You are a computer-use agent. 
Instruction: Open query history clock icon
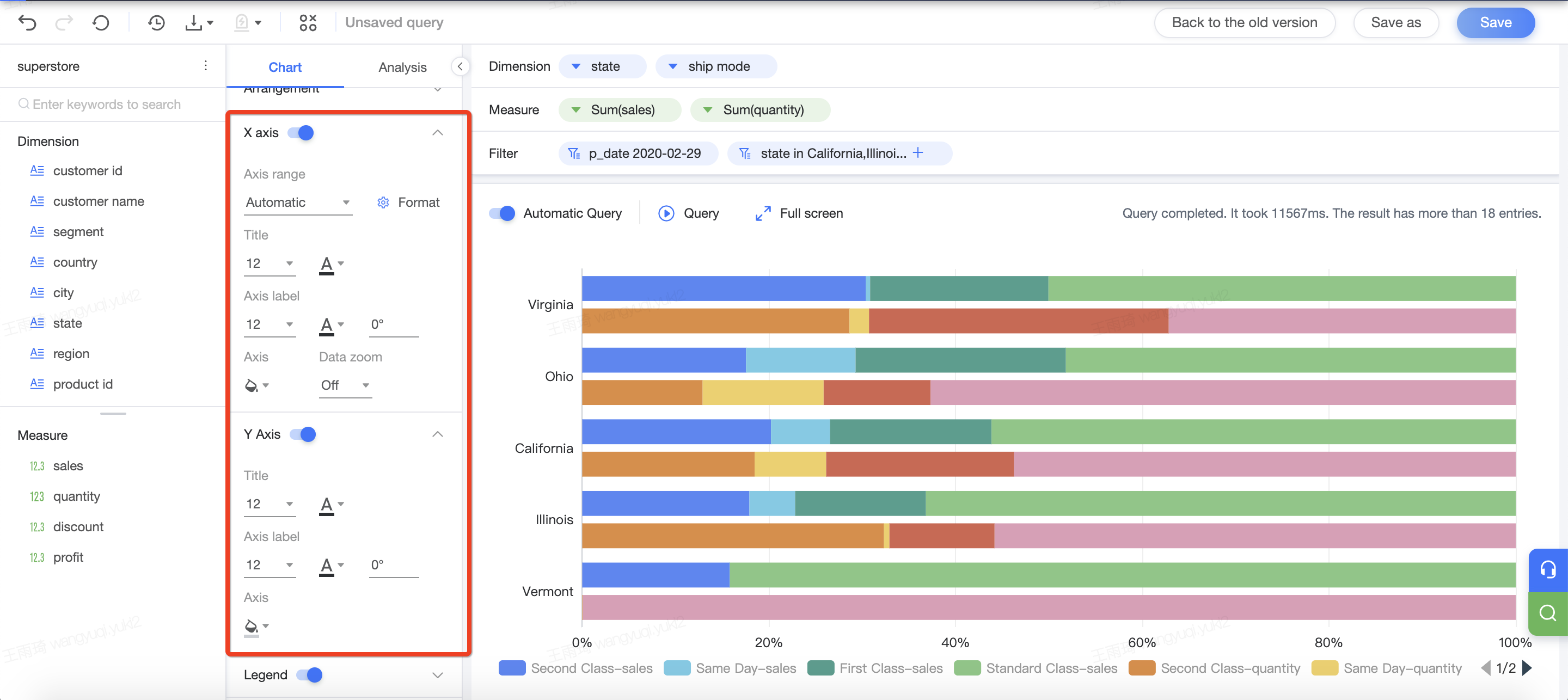(156, 23)
